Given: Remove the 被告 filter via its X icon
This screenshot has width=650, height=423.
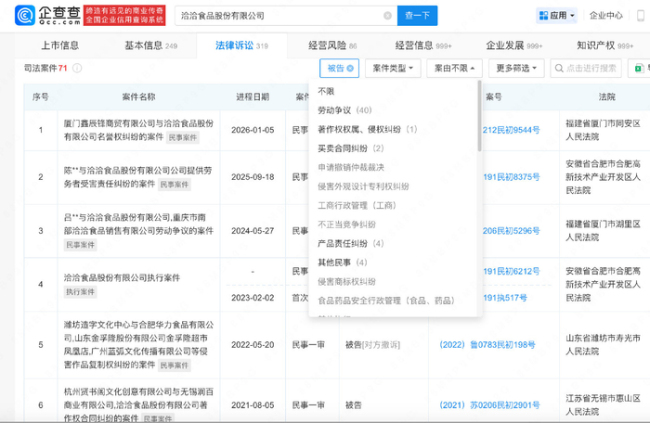Looking at the screenshot, I should pyautogui.click(x=350, y=68).
